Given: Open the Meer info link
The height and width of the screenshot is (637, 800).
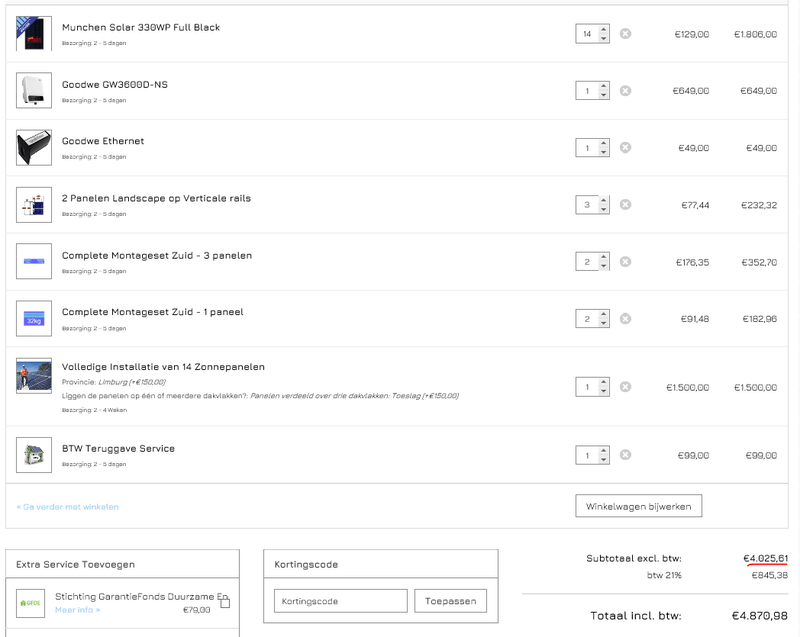Looking at the screenshot, I should click(77, 610).
